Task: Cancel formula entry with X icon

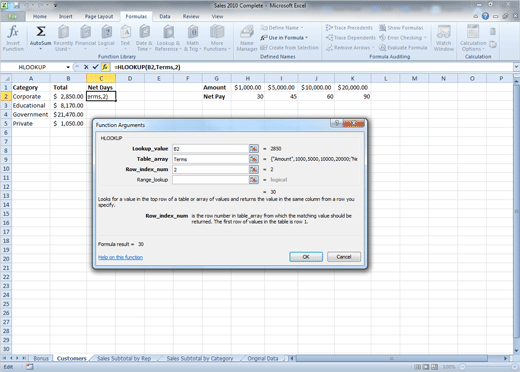Action: pos(86,67)
